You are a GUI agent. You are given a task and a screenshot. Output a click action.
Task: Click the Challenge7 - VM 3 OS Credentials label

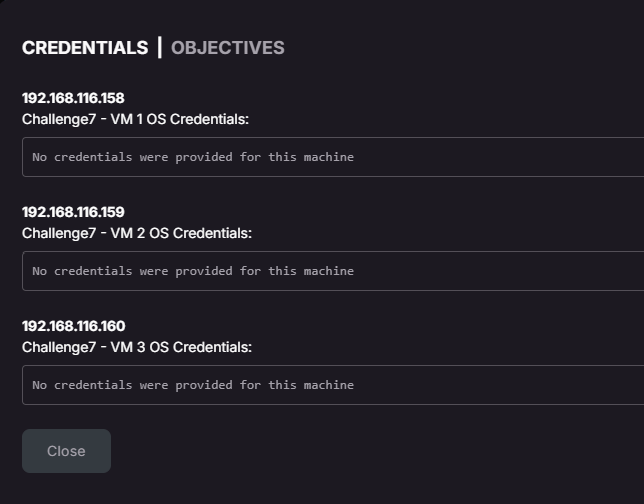137,347
